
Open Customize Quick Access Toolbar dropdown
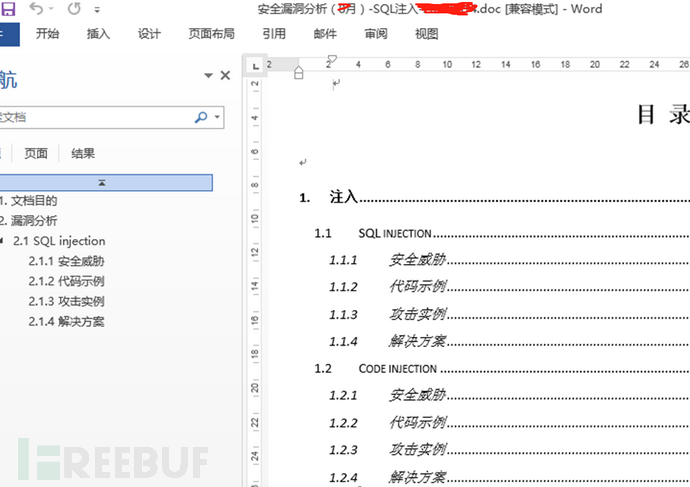pos(97,9)
